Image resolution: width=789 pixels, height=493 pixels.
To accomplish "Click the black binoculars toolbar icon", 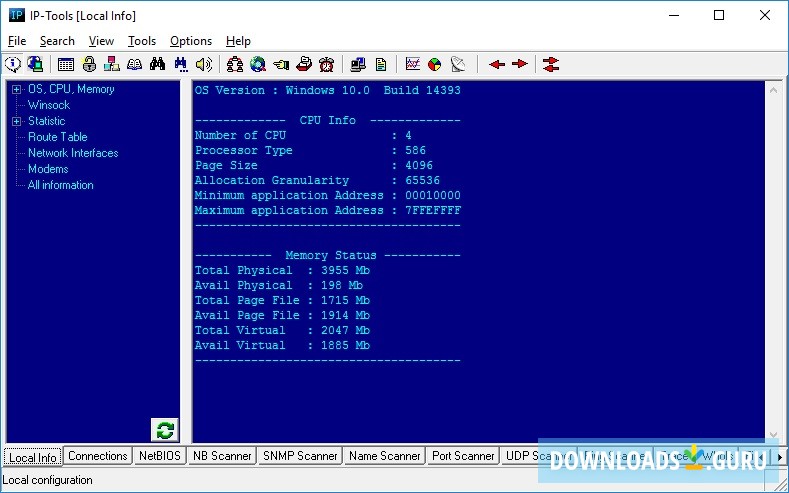I will (157, 64).
